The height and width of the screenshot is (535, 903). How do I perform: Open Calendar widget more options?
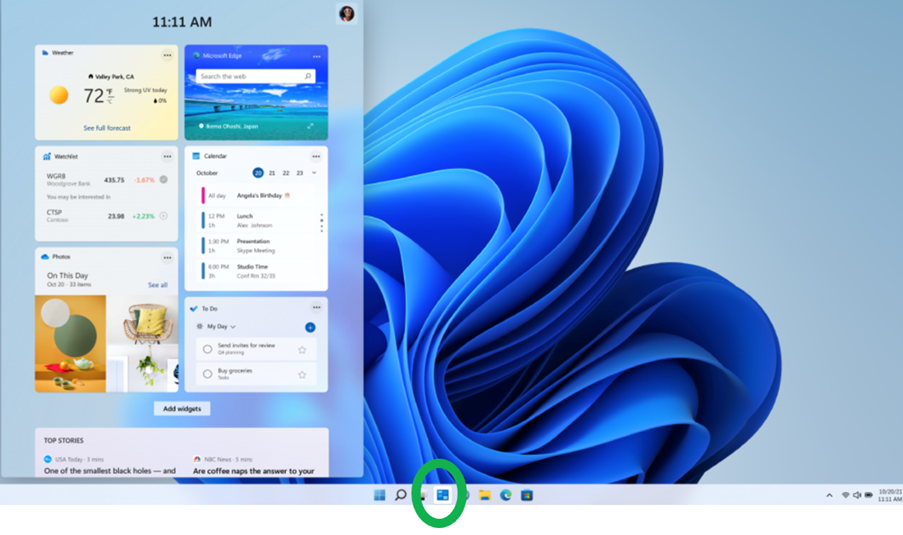(x=316, y=156)
